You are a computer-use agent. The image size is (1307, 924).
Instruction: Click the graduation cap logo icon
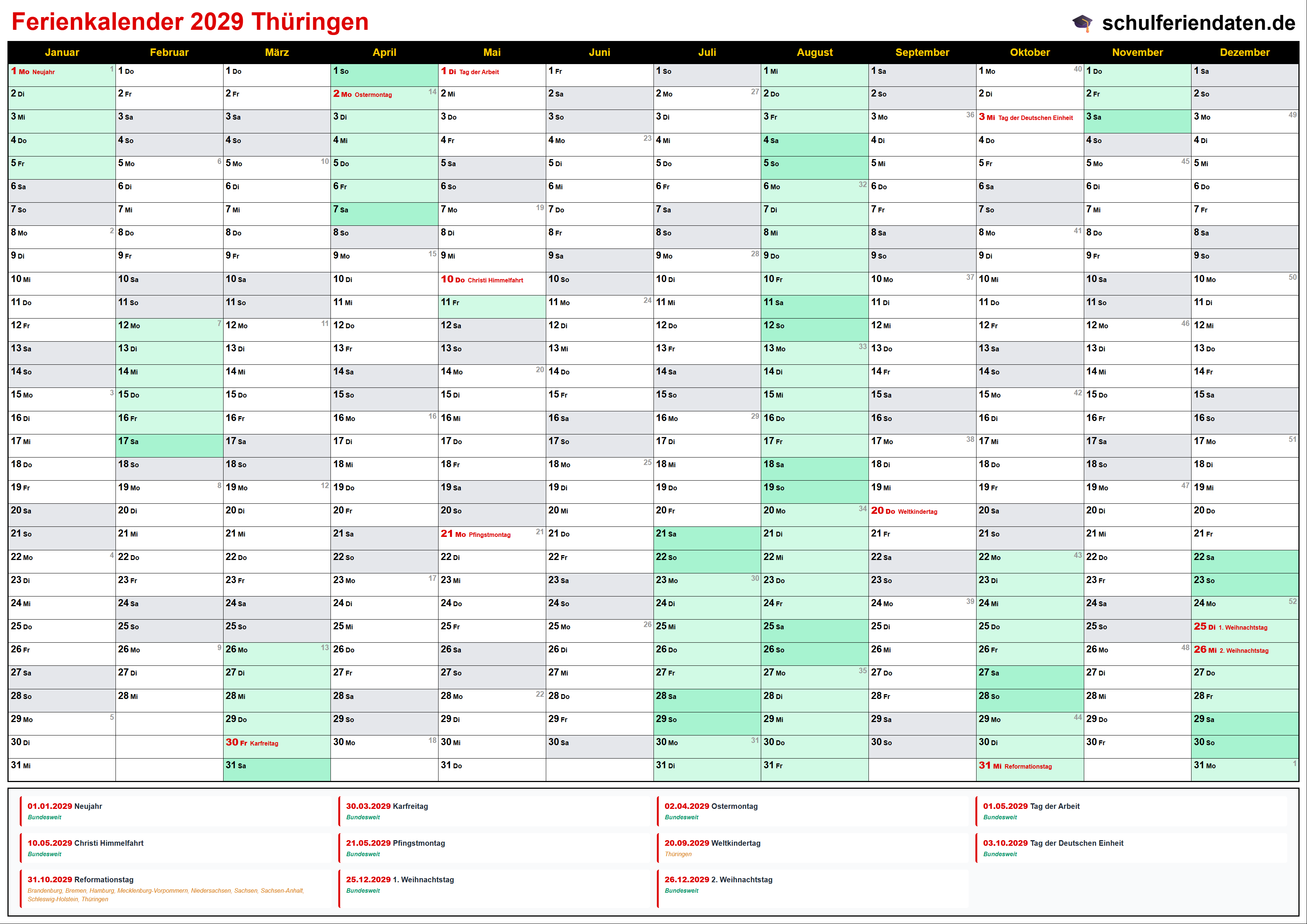[1082, 23]
